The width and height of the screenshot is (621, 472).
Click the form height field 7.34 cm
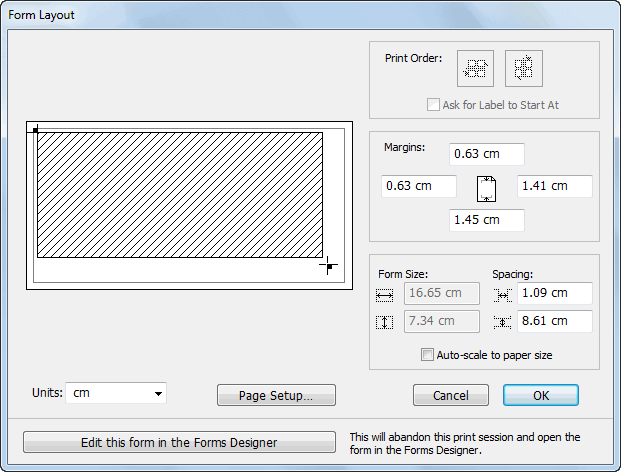pos(442,321)
